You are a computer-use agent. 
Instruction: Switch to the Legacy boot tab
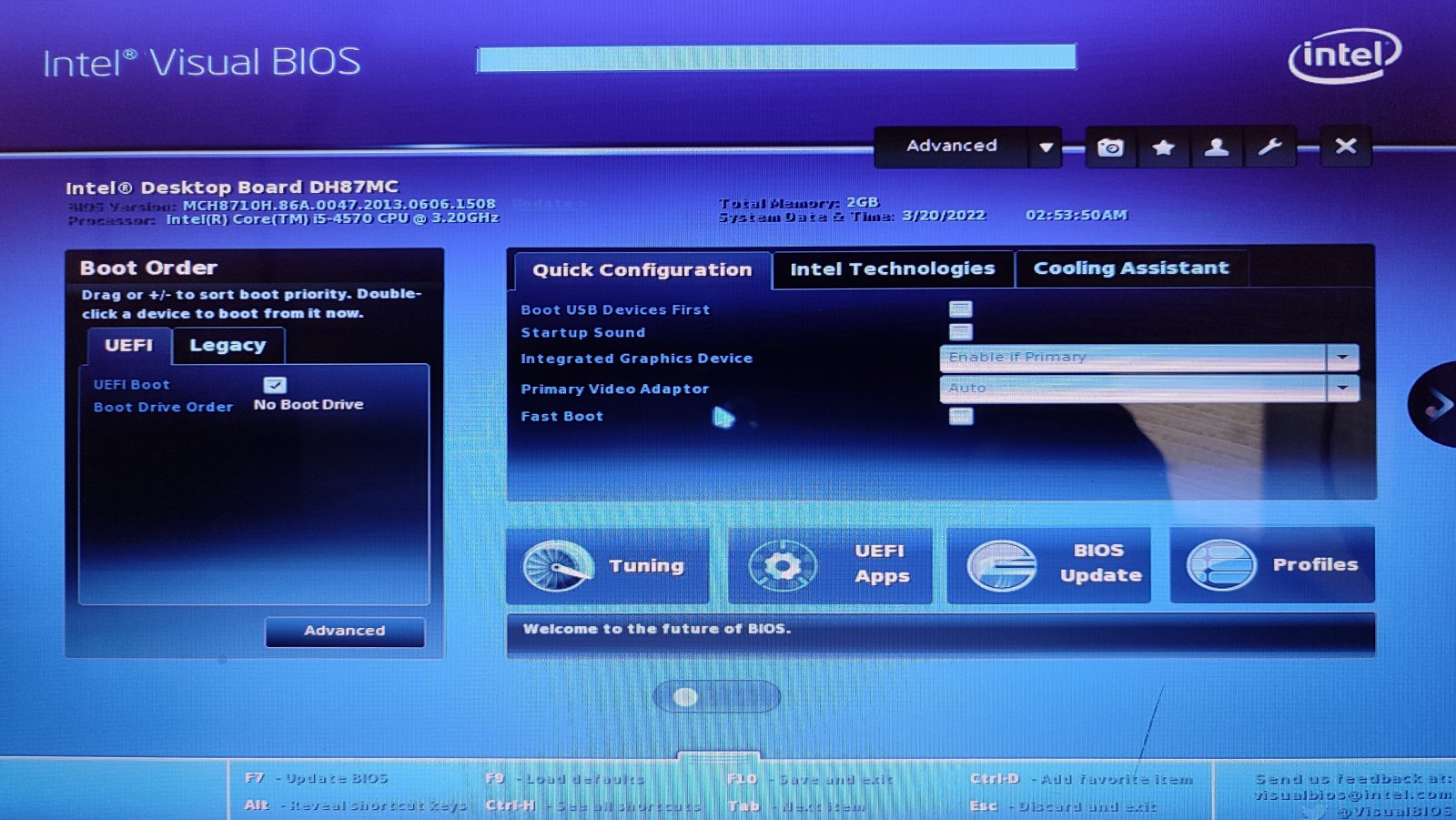click(227, 346)
